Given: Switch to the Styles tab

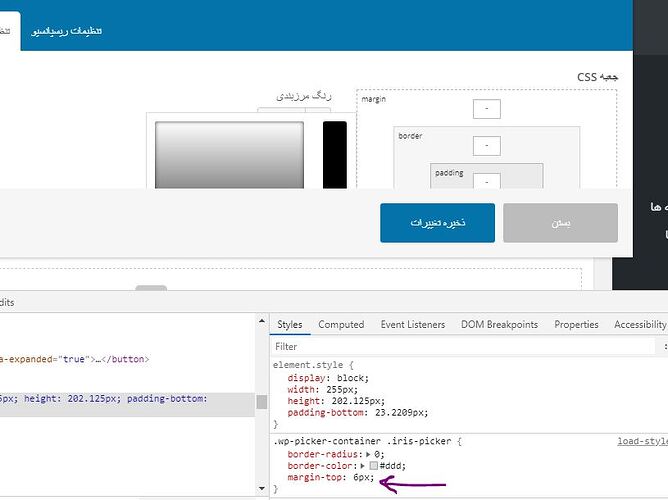Looking at the screenshot, I should (x=290, y=325).
